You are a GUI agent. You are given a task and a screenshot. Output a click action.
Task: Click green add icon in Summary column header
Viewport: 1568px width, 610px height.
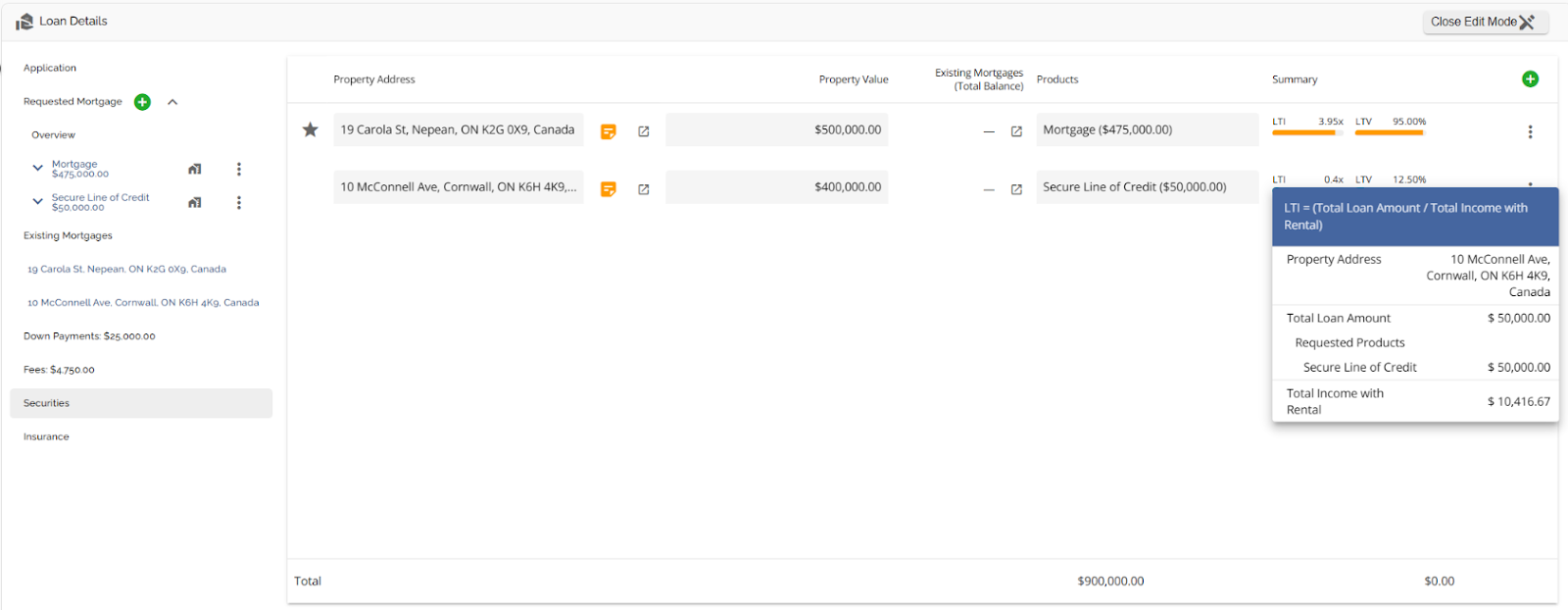coord(1530,79)
